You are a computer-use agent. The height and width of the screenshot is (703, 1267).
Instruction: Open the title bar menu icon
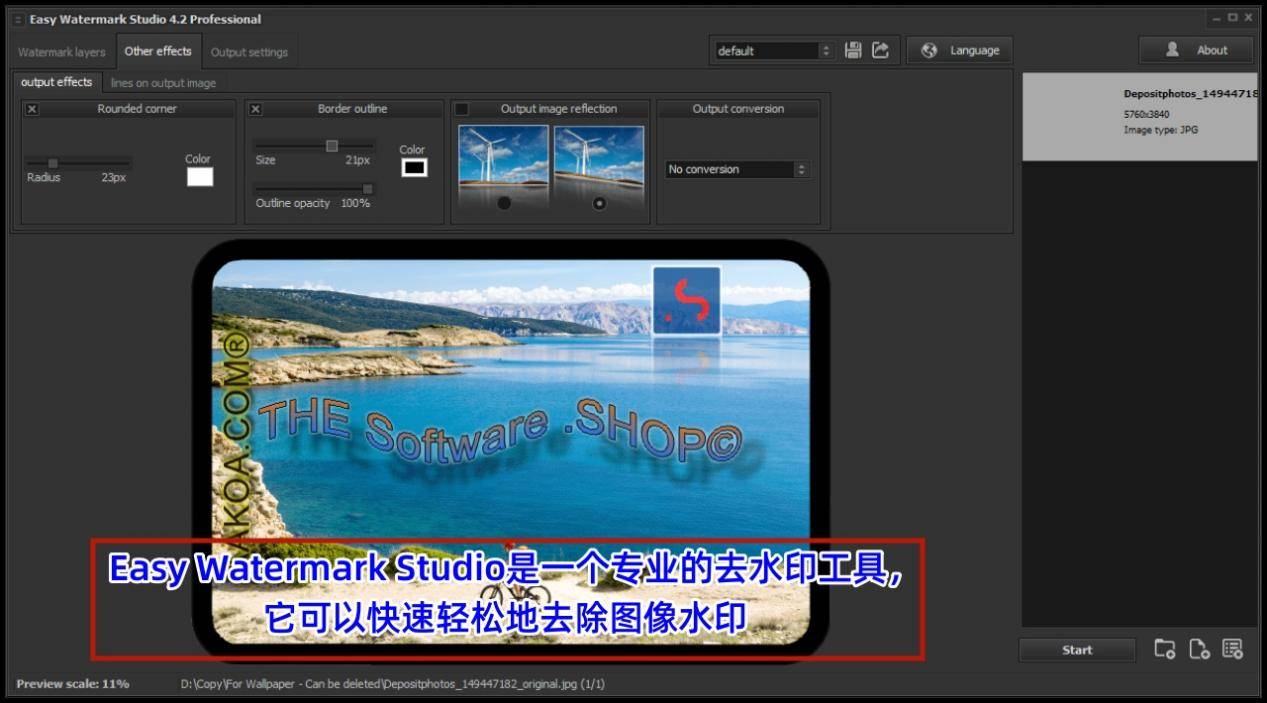17,19
